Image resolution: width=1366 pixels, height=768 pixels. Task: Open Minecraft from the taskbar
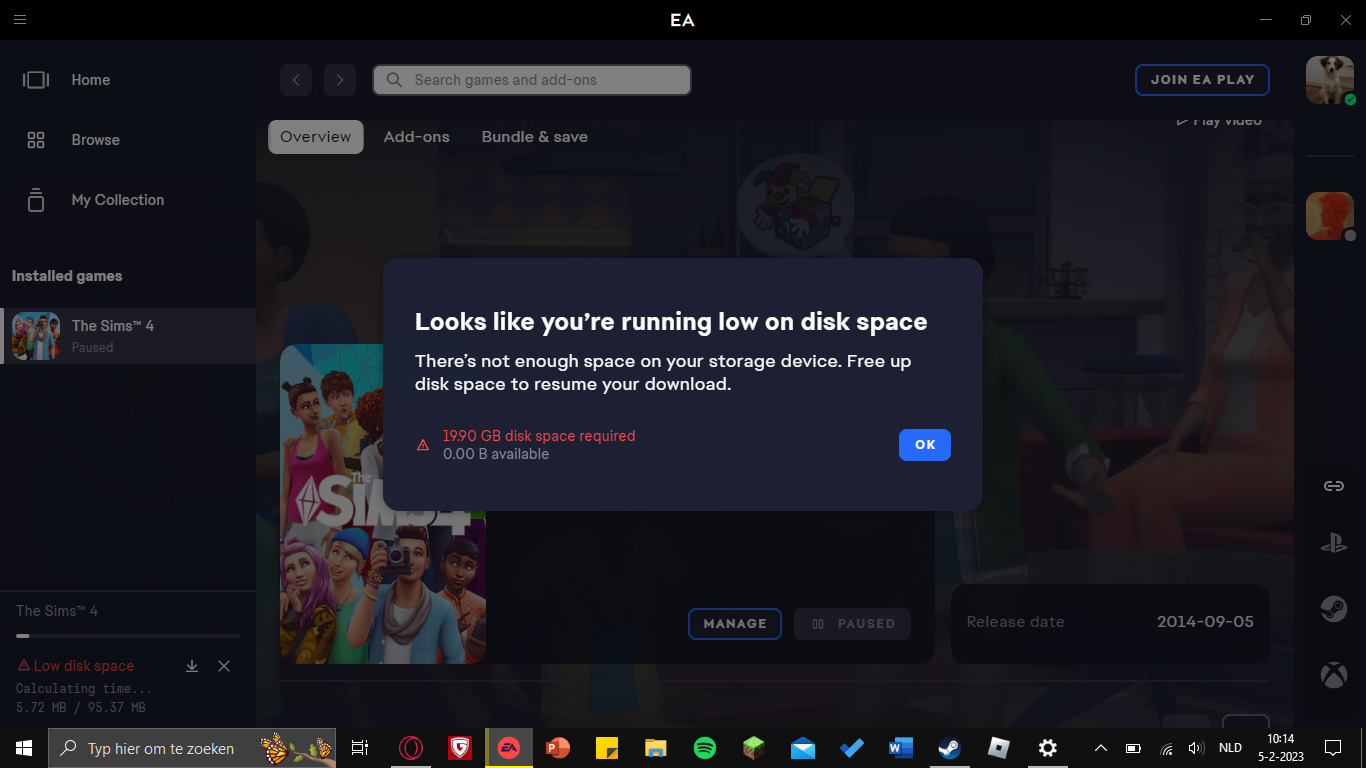[754, 748]
